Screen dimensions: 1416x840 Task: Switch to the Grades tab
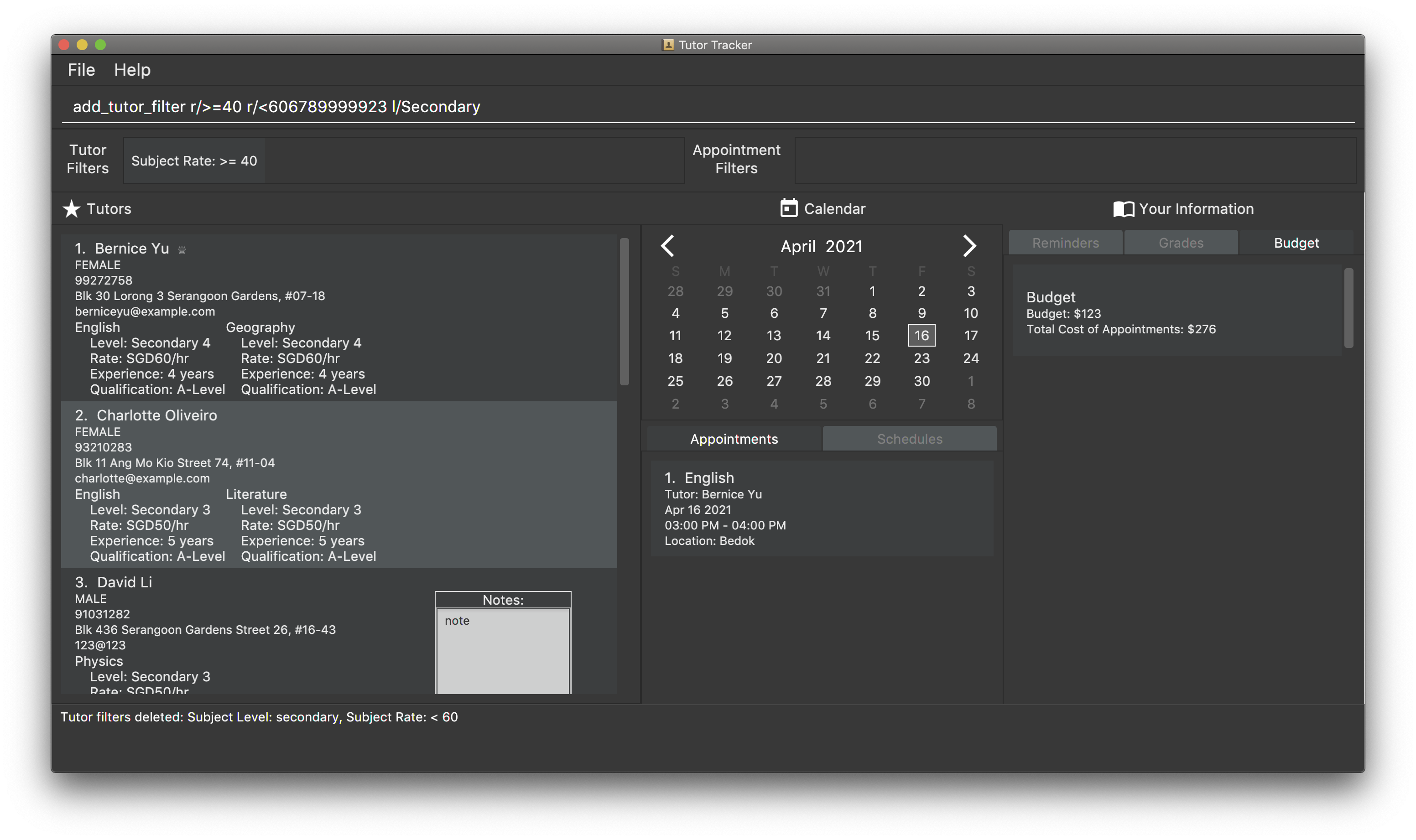pyautogui.click(x=1181, y=243)
